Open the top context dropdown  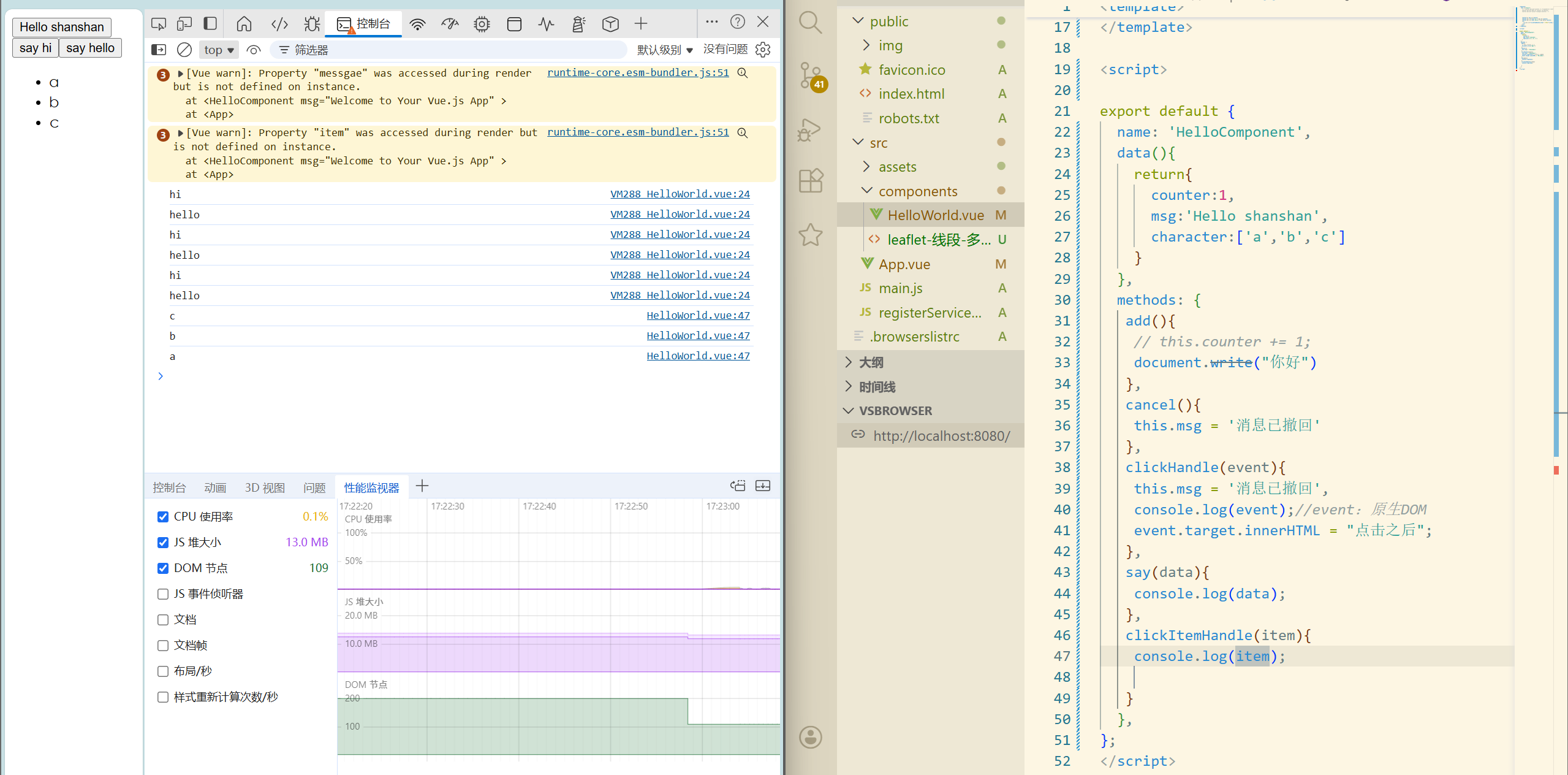[219, 50]
